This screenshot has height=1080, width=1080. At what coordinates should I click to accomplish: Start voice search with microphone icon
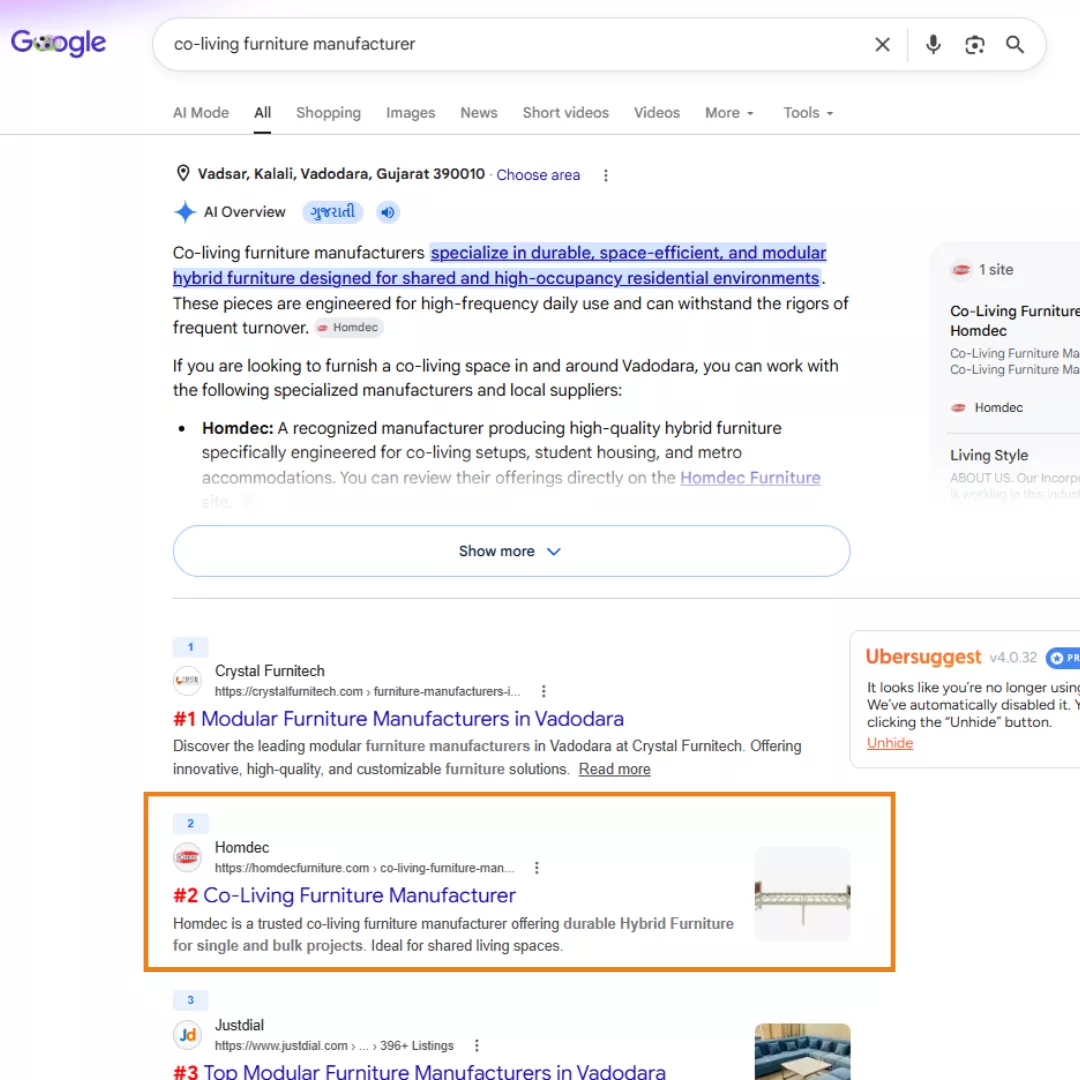click(933, 45)
